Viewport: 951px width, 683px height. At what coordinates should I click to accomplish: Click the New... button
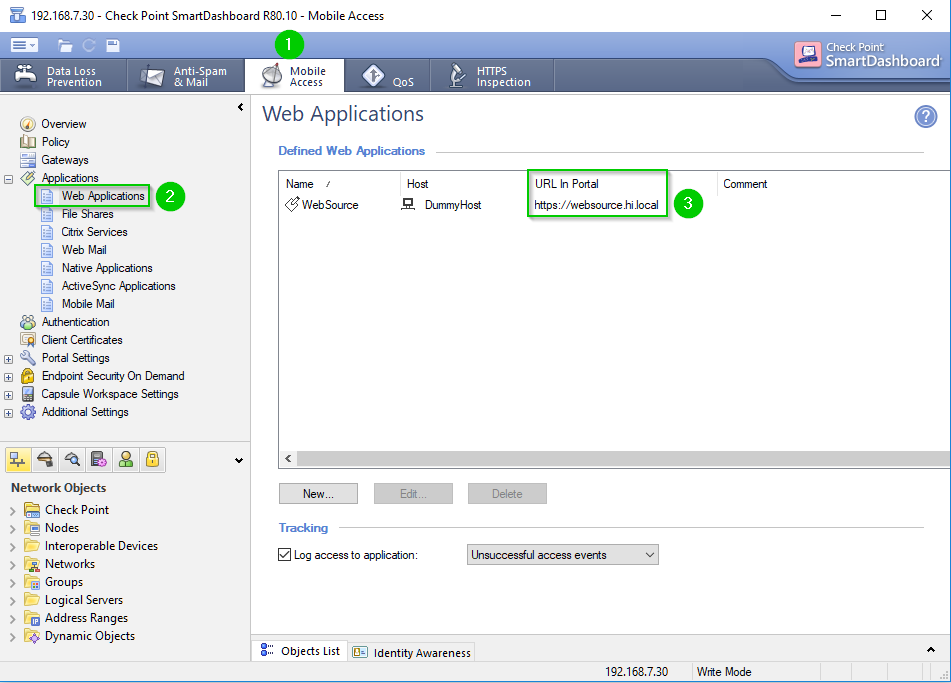coord(318,494)
